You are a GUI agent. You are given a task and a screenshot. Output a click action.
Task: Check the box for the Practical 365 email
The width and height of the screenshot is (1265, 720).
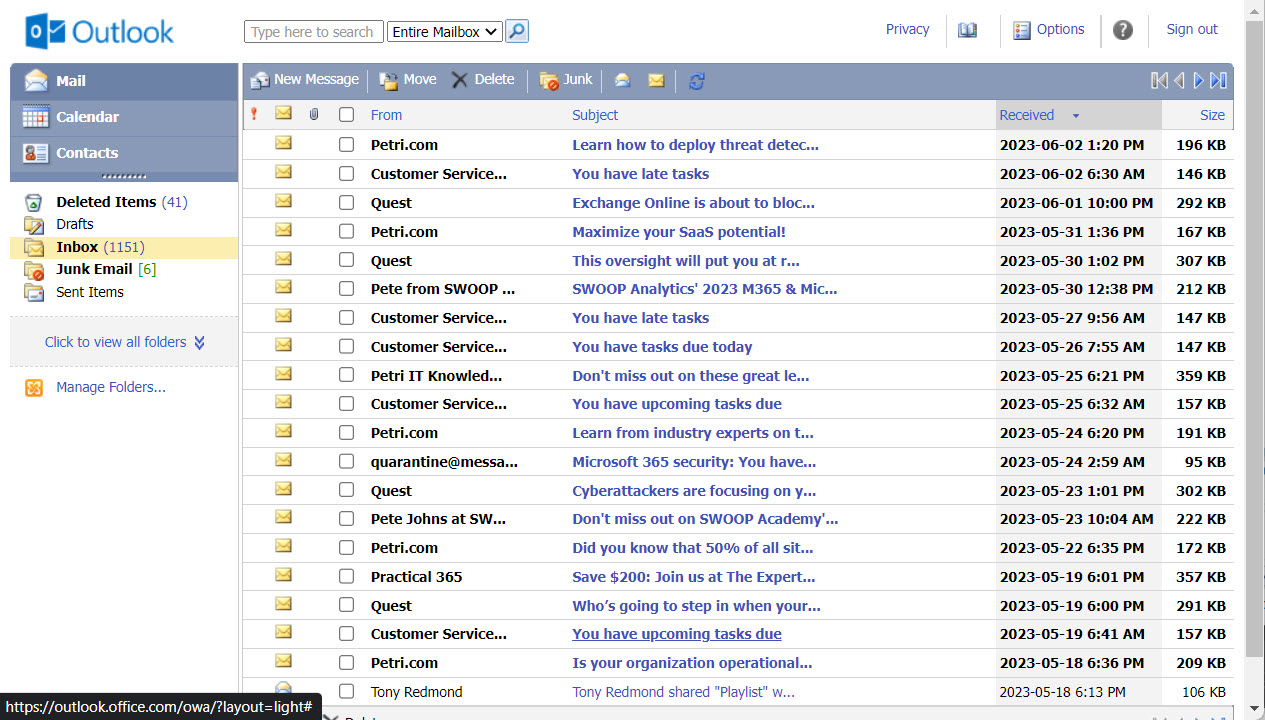346,577
